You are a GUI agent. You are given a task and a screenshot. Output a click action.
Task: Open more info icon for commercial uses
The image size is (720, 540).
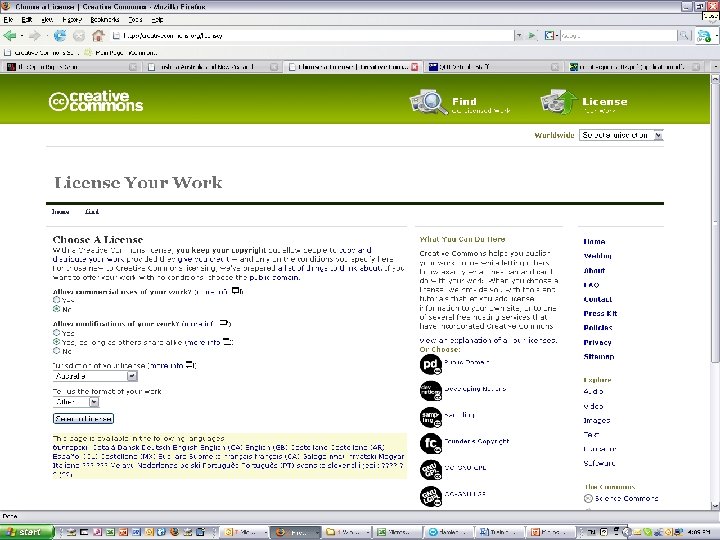click(236, 291)
